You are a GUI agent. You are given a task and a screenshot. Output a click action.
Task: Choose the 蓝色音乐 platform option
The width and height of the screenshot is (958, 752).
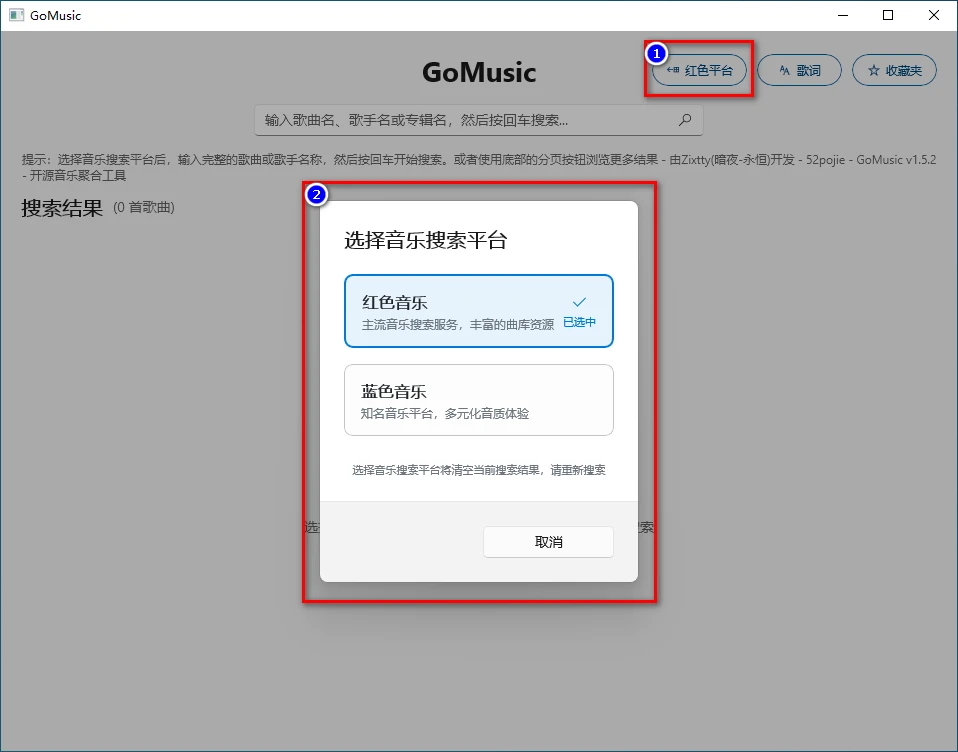click(478, 400)
